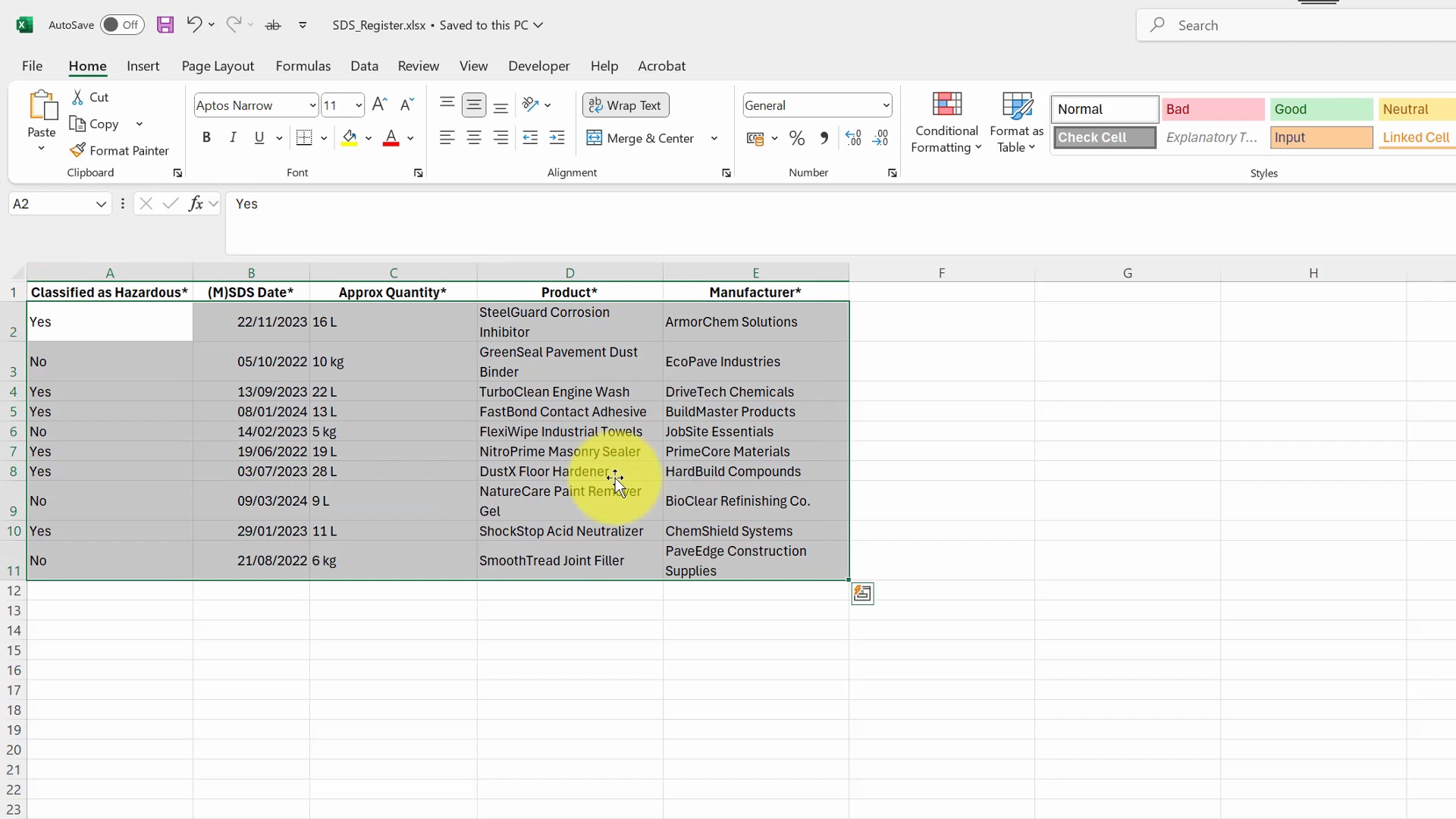This screenshot has width=1456, height=819.
Task: Toggle Bold formatting
Action: click(x=206, y=137)
